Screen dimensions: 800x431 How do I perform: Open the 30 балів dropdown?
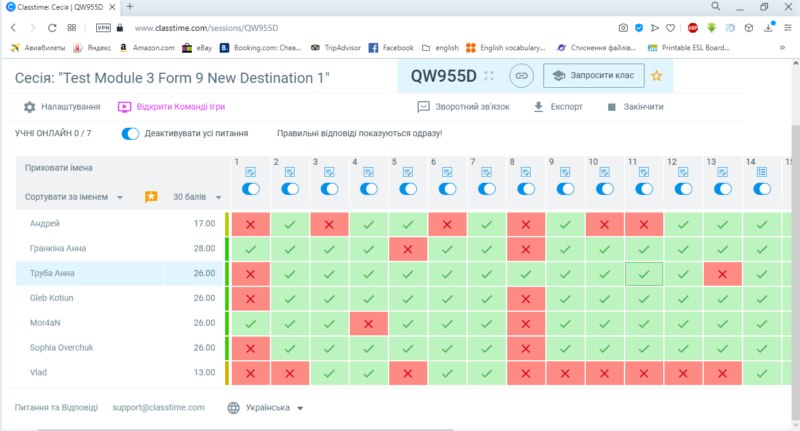click(x=197, y=197)
